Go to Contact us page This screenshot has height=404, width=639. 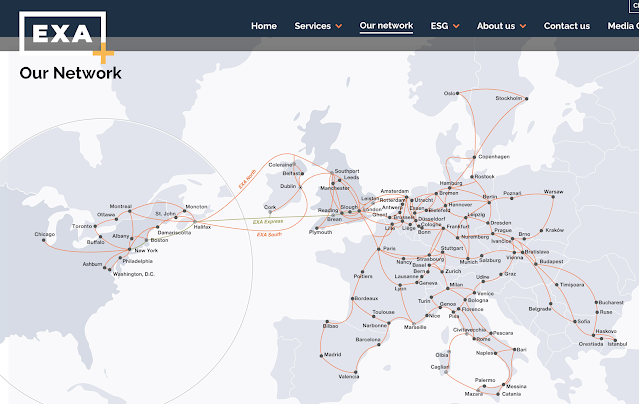[x=566, y=26]
